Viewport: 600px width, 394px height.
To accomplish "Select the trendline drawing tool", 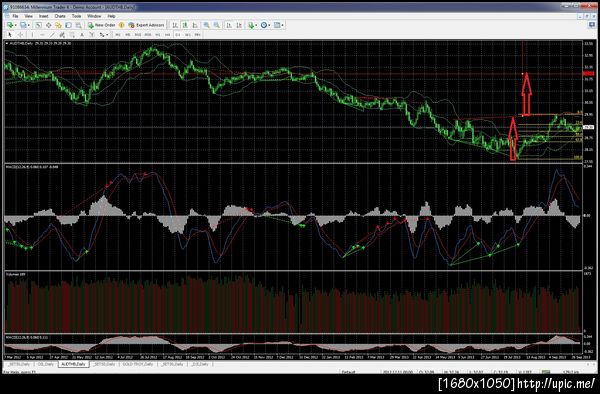I will click(x=52, y=35).
